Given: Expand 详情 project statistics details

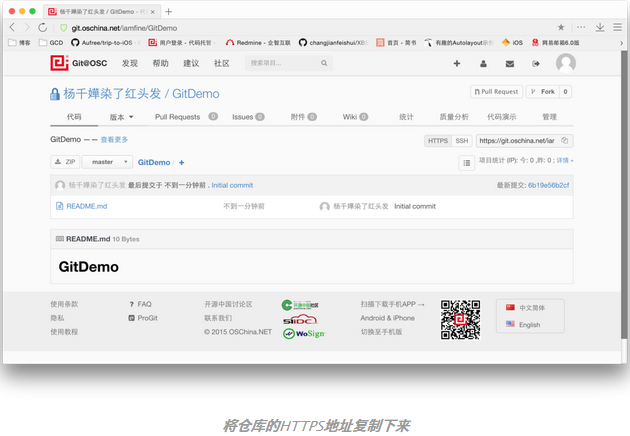Looking at the screenshot, I should 564,160.
